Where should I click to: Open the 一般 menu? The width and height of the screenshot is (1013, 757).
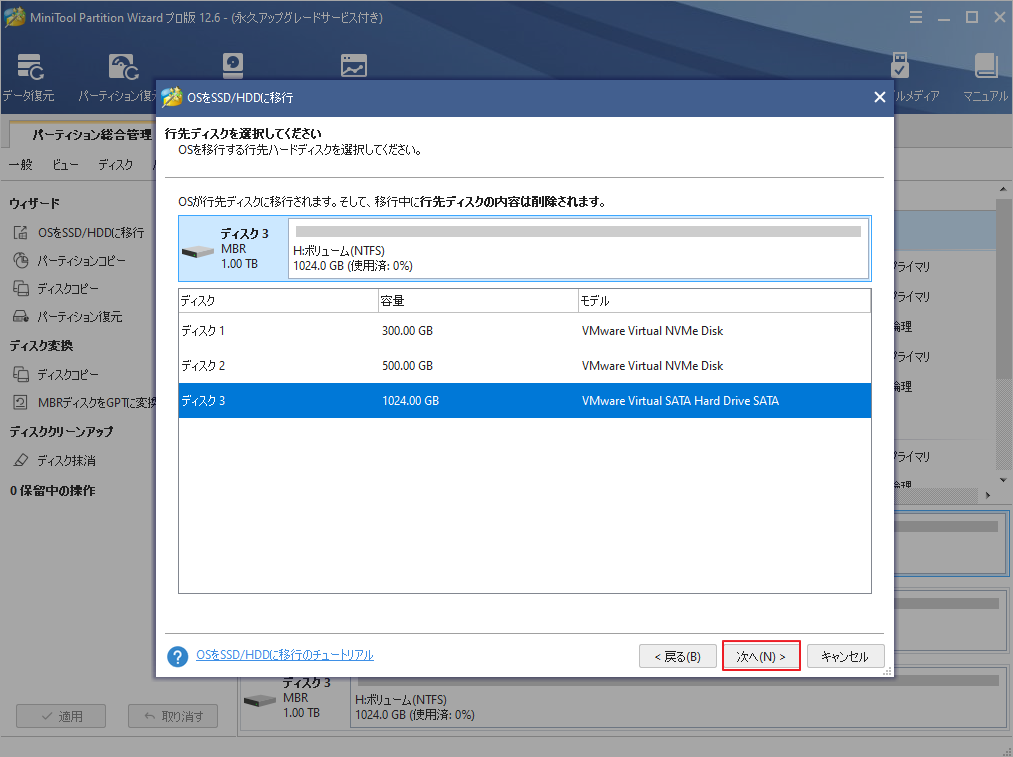coord(19,164)
